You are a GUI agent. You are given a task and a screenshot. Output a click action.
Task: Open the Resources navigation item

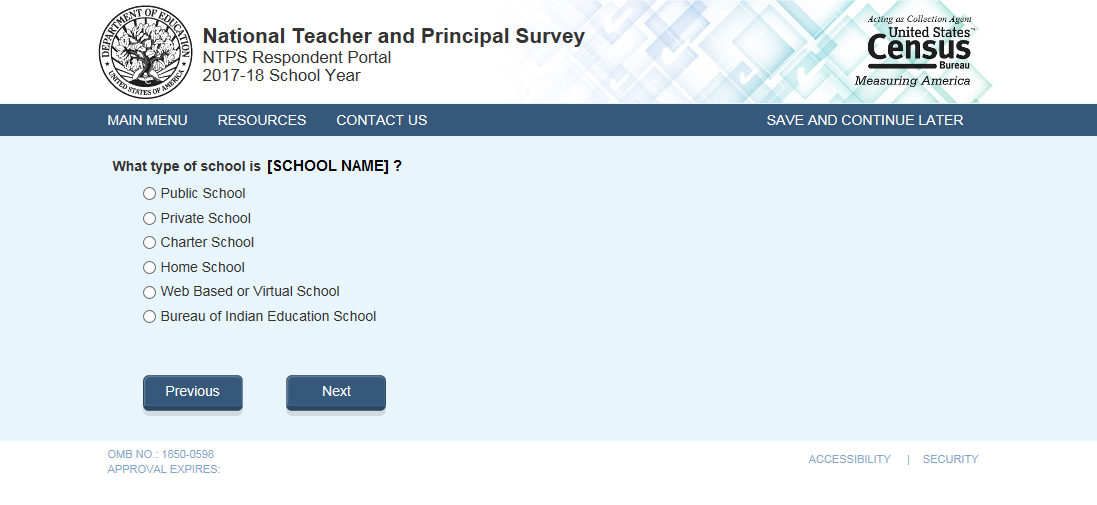(x=262, y=120)
